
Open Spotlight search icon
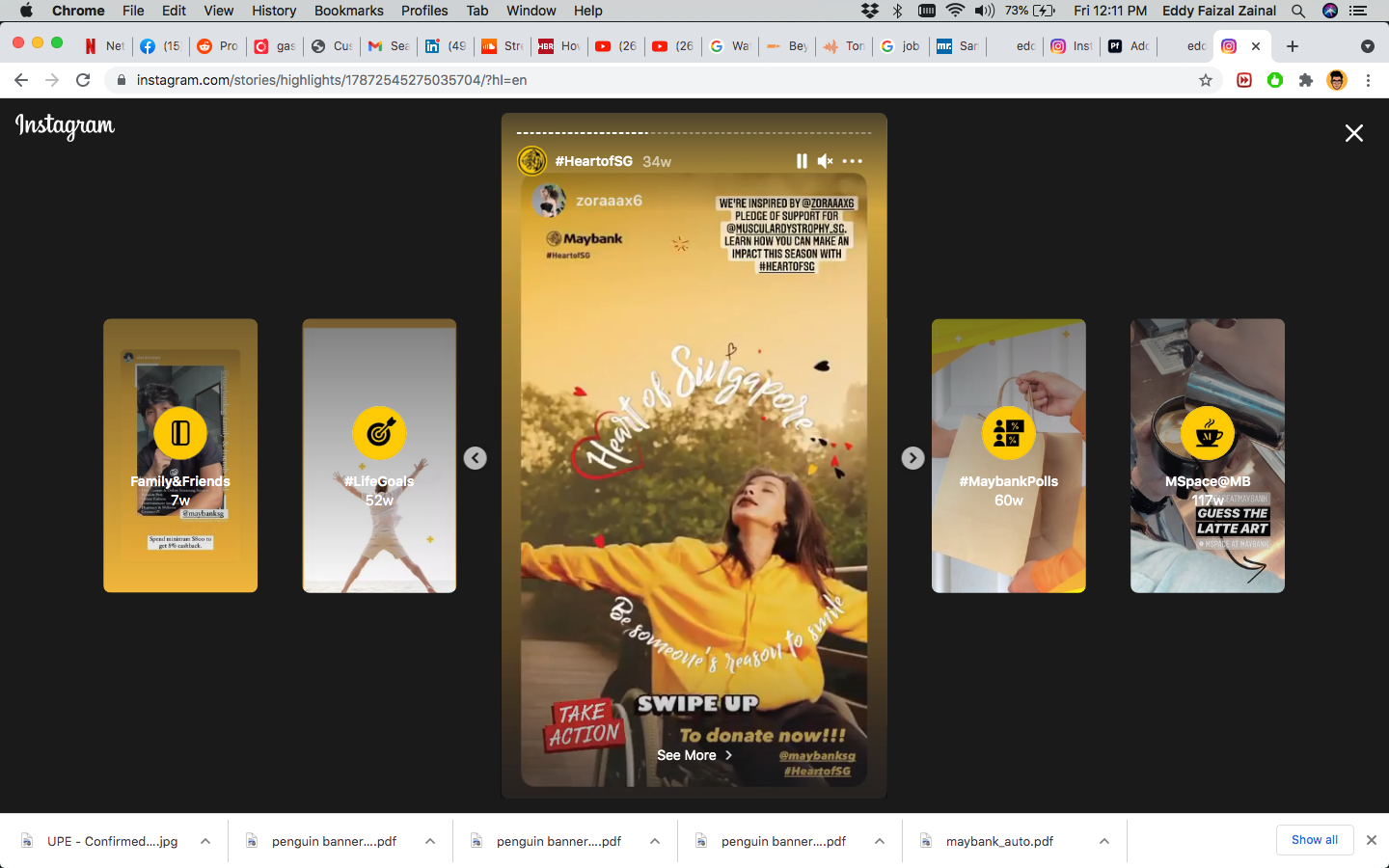coord(1298,11)
